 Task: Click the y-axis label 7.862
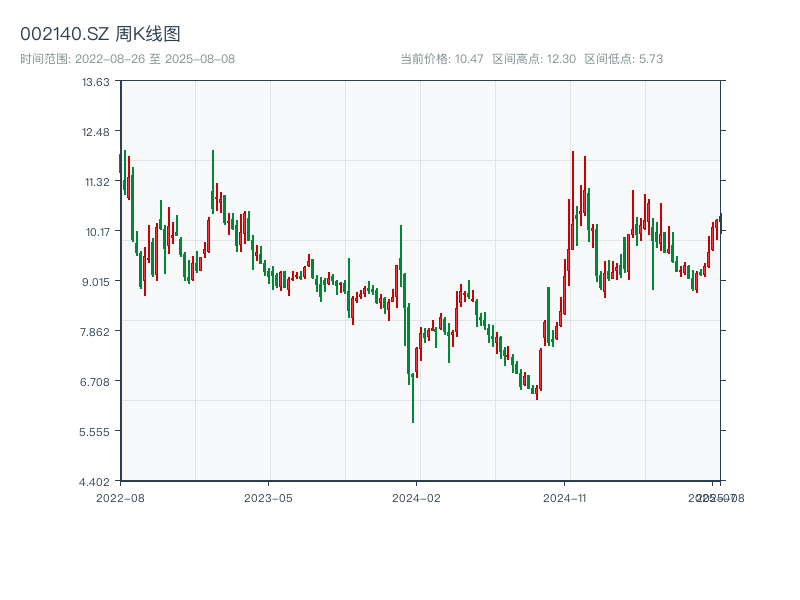point(94,332)
